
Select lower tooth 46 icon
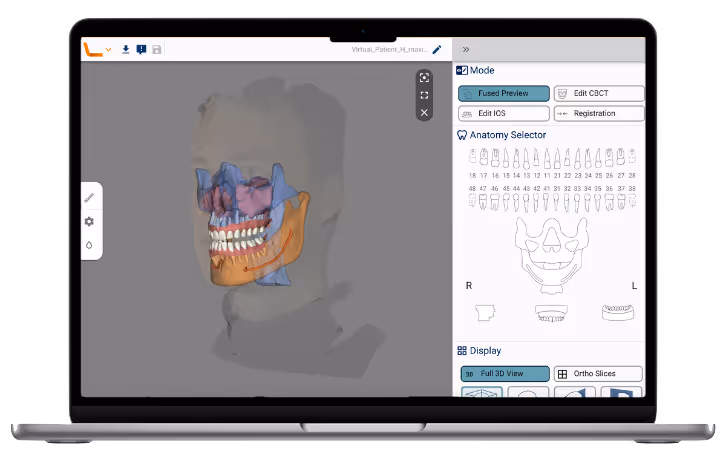(495, 201)
